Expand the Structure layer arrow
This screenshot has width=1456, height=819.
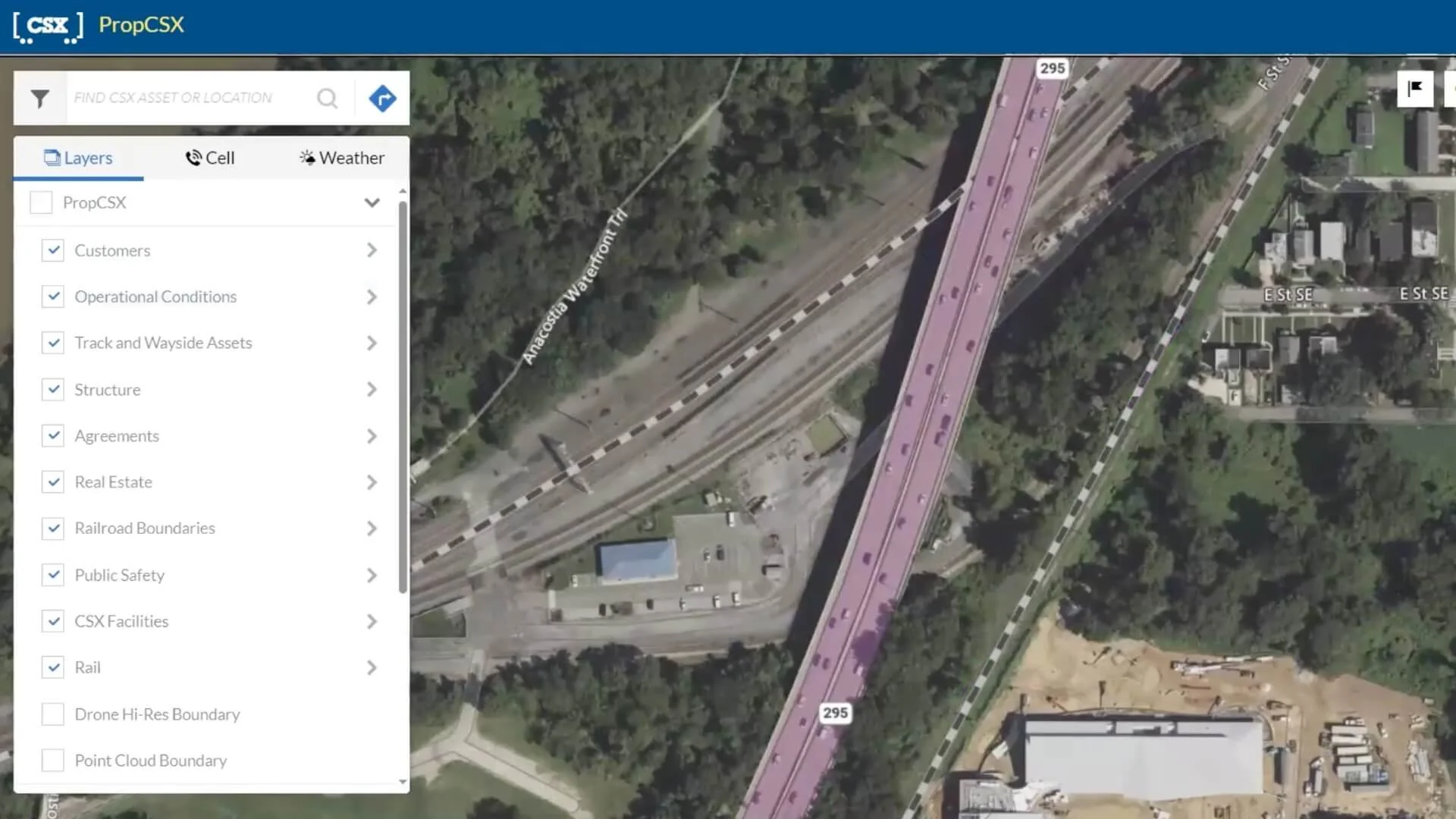[372, 390]
